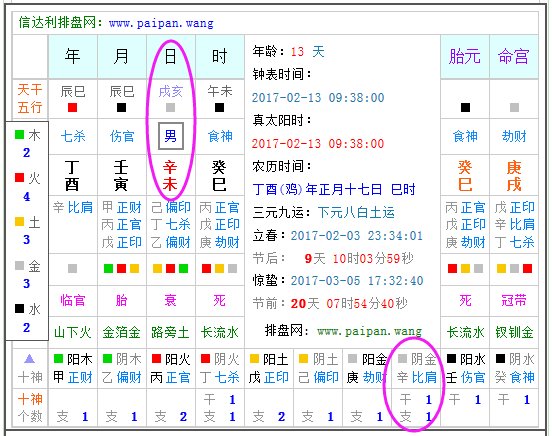The width and height of the screenshot is (552, 436).
Task: Click the 丁酉(鸡)年正月十七日 巳时 lunar date
Action: (x=334, y=189)
